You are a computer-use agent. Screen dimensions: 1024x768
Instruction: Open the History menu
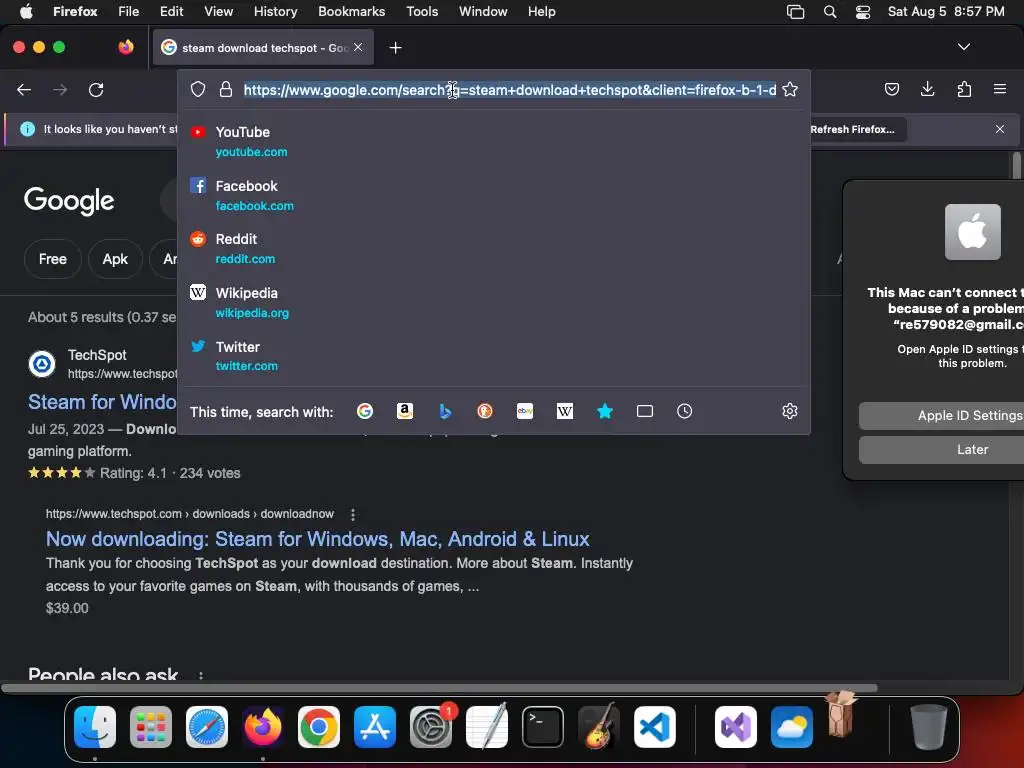click(276, 12)
